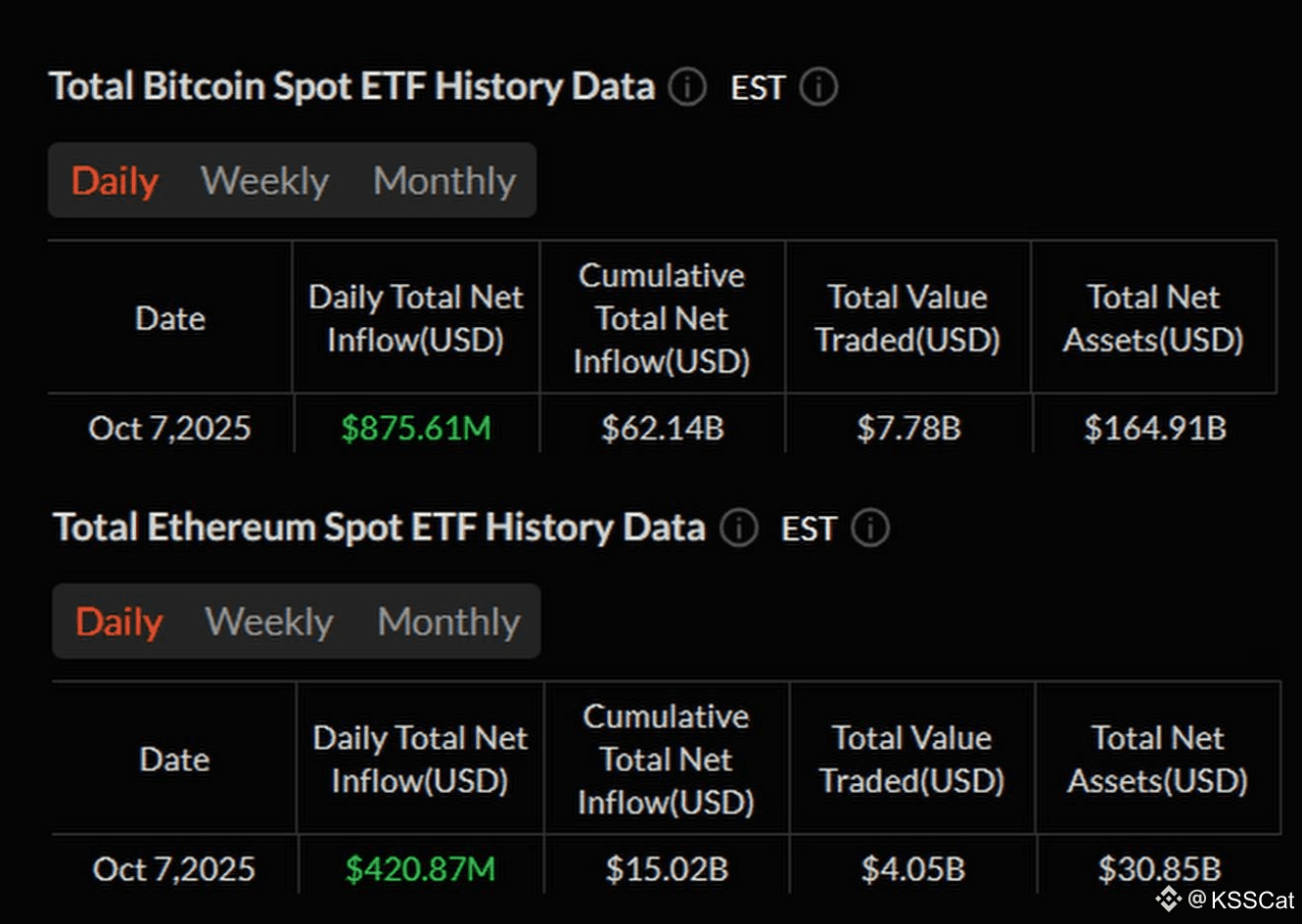Click info icon next to Bitcoin EST label
Viewport: 1302px width, 924px height.
(818, 87)
